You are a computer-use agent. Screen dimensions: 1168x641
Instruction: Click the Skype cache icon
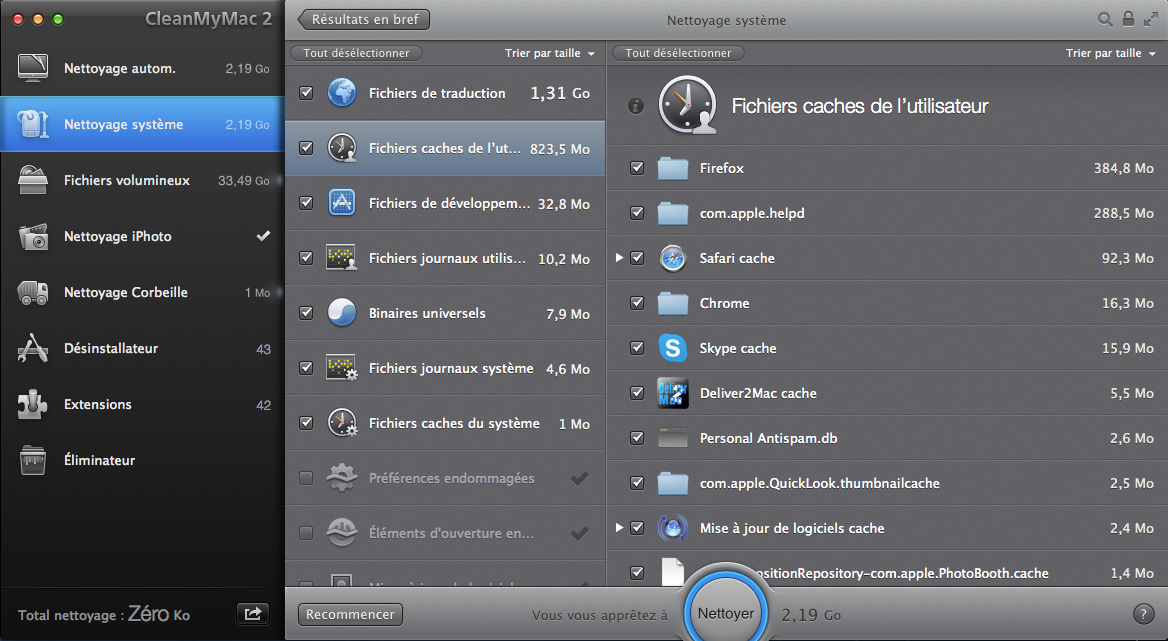click(x=673, y=348)
